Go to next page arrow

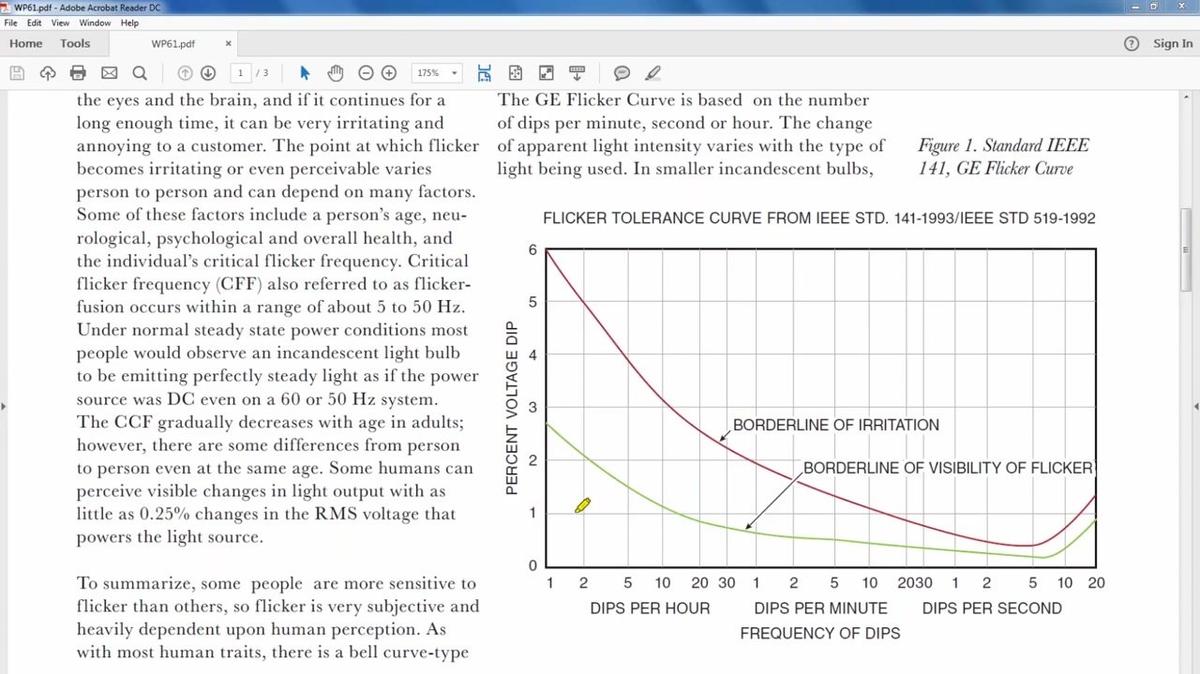208,73
